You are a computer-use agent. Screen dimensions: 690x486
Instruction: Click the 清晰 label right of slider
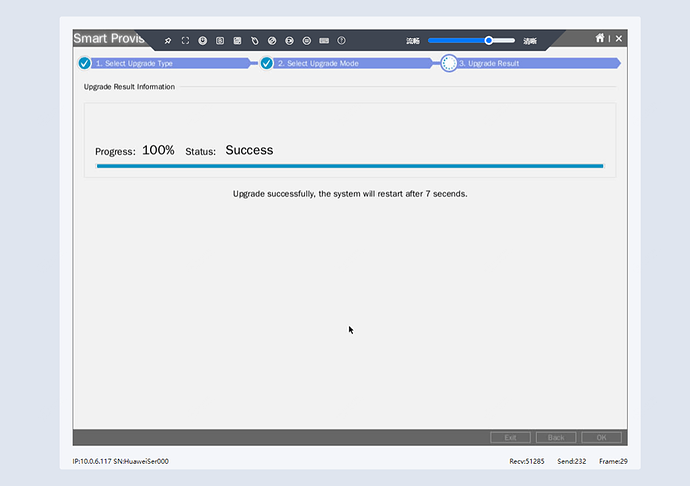point(530,41)
